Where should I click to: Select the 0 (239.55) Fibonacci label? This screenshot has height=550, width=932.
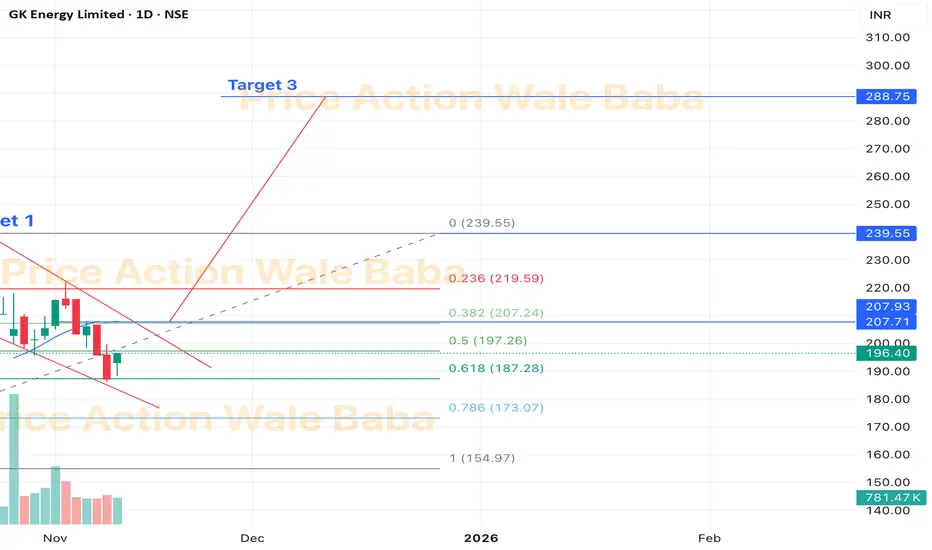482,223
